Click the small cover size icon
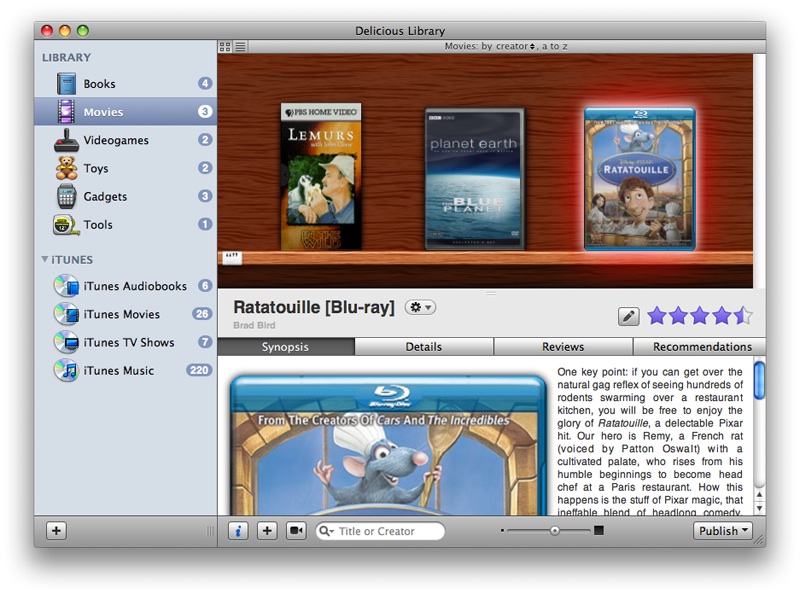800x594 pixels. [503, 531]
